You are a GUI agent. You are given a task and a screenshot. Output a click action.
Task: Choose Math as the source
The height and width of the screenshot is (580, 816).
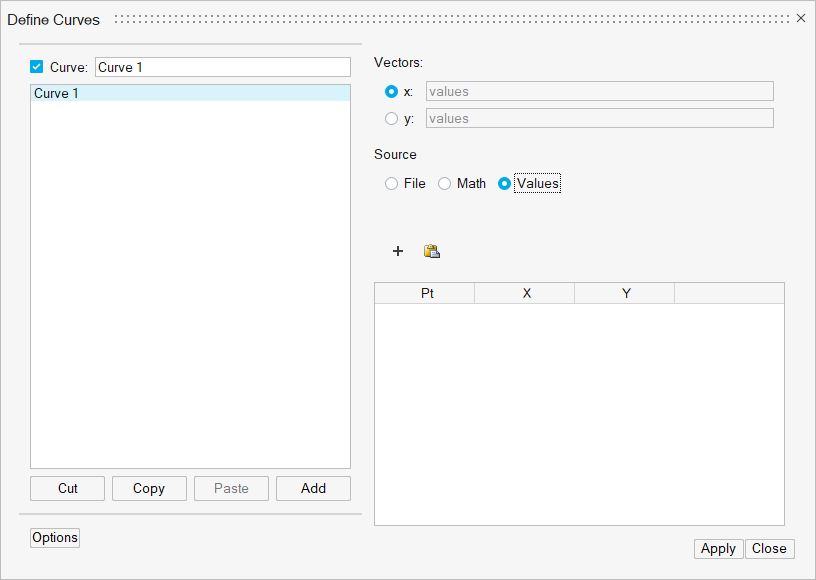pos(444,184)
